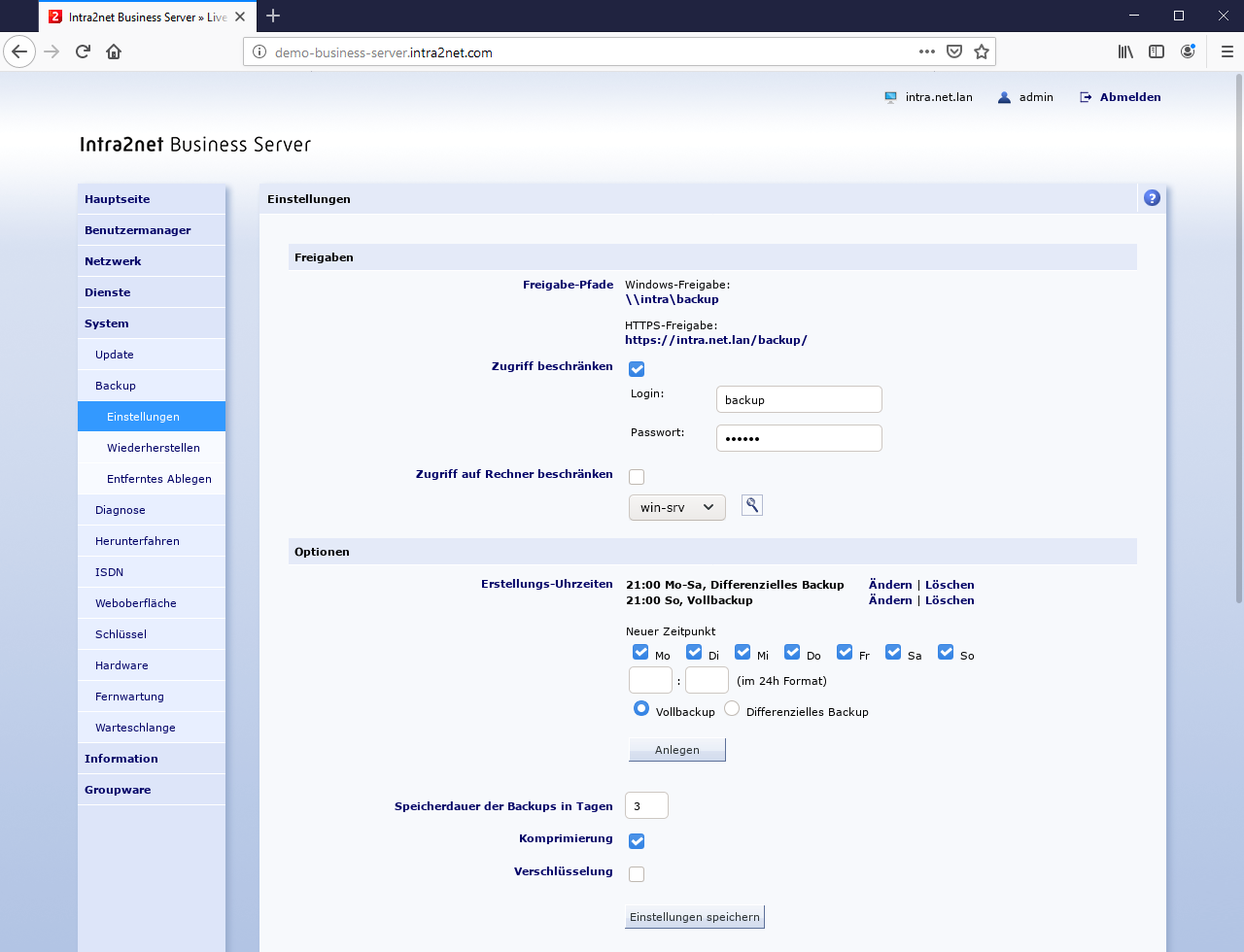Open Backup submenu item
The width and height of the screenshot is (1244, 952).
pos(152,386)
